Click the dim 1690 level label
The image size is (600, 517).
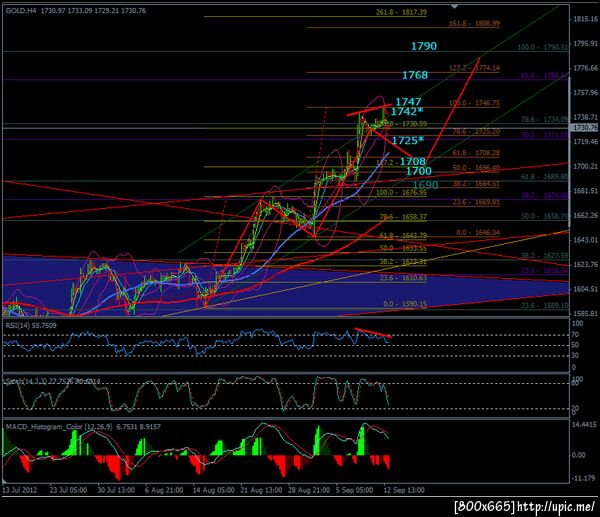pos(426,185)
